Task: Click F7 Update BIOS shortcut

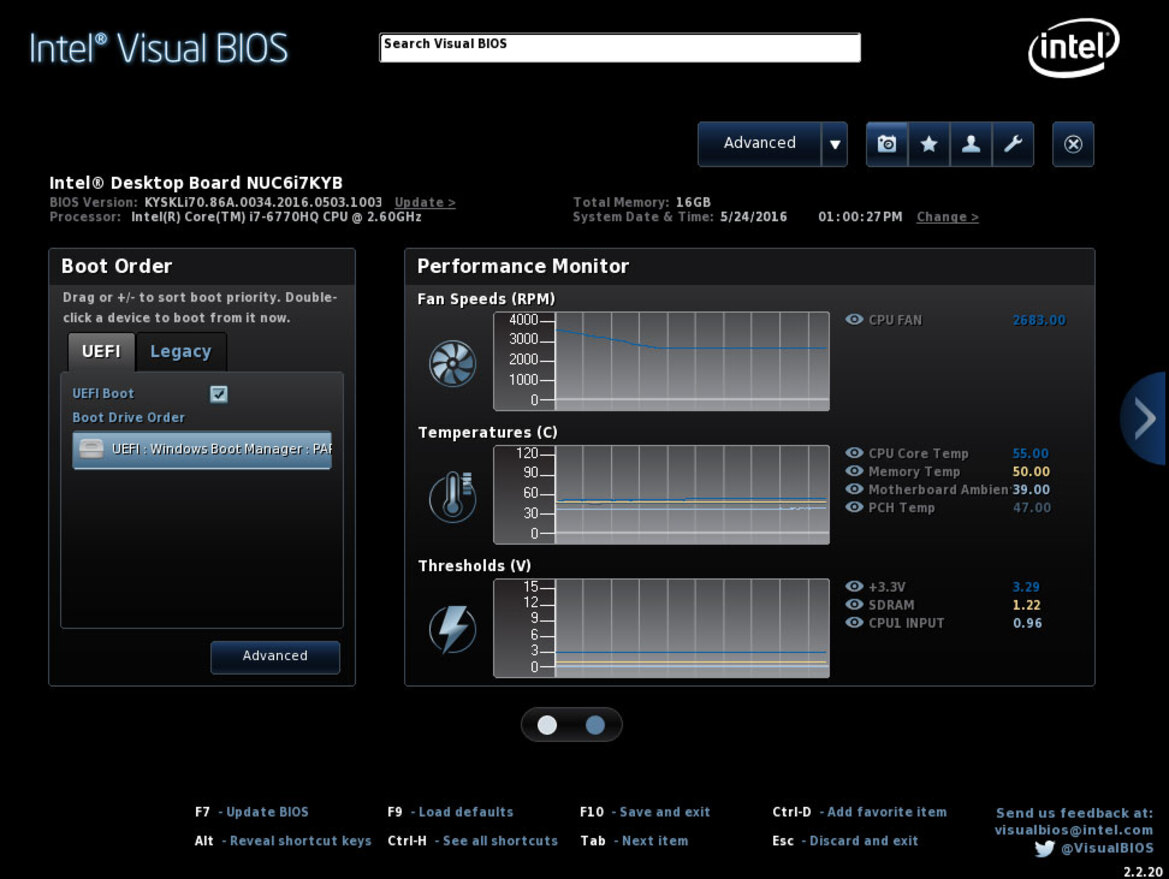Action: tap(251, 812)
